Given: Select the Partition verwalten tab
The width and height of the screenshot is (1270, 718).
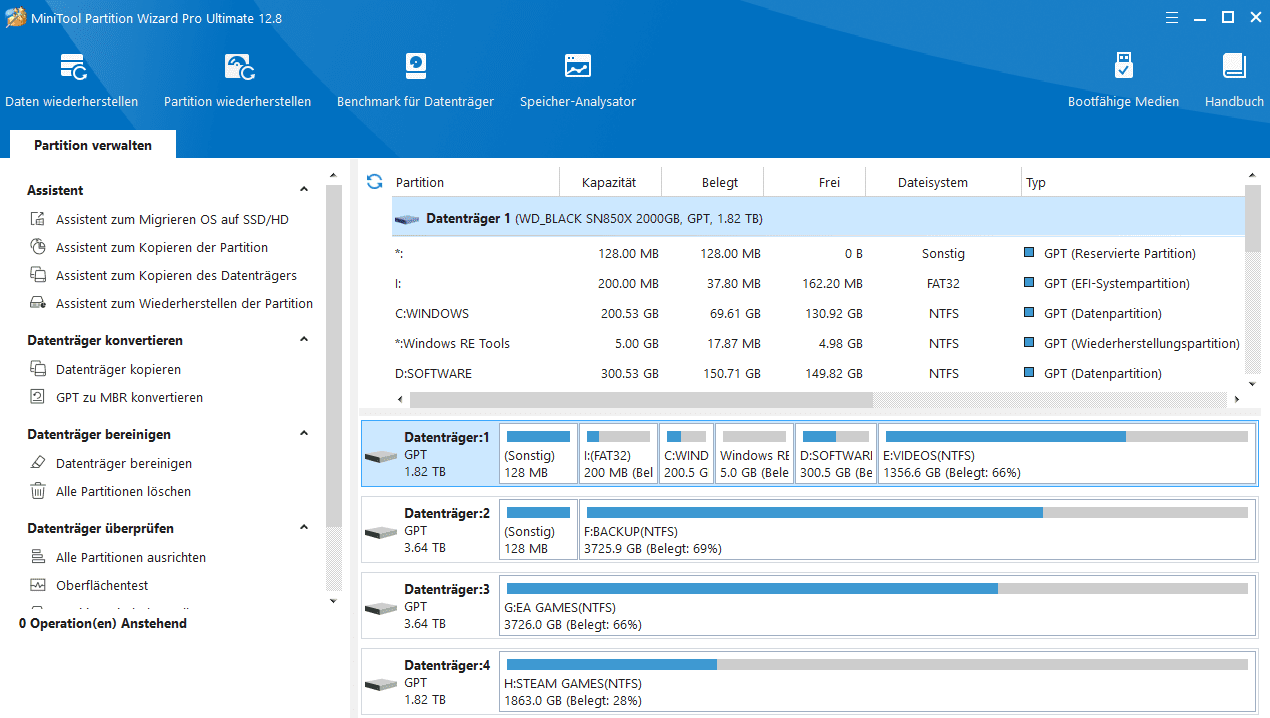Looking at the screenshot, I should (x=93, y=145).
